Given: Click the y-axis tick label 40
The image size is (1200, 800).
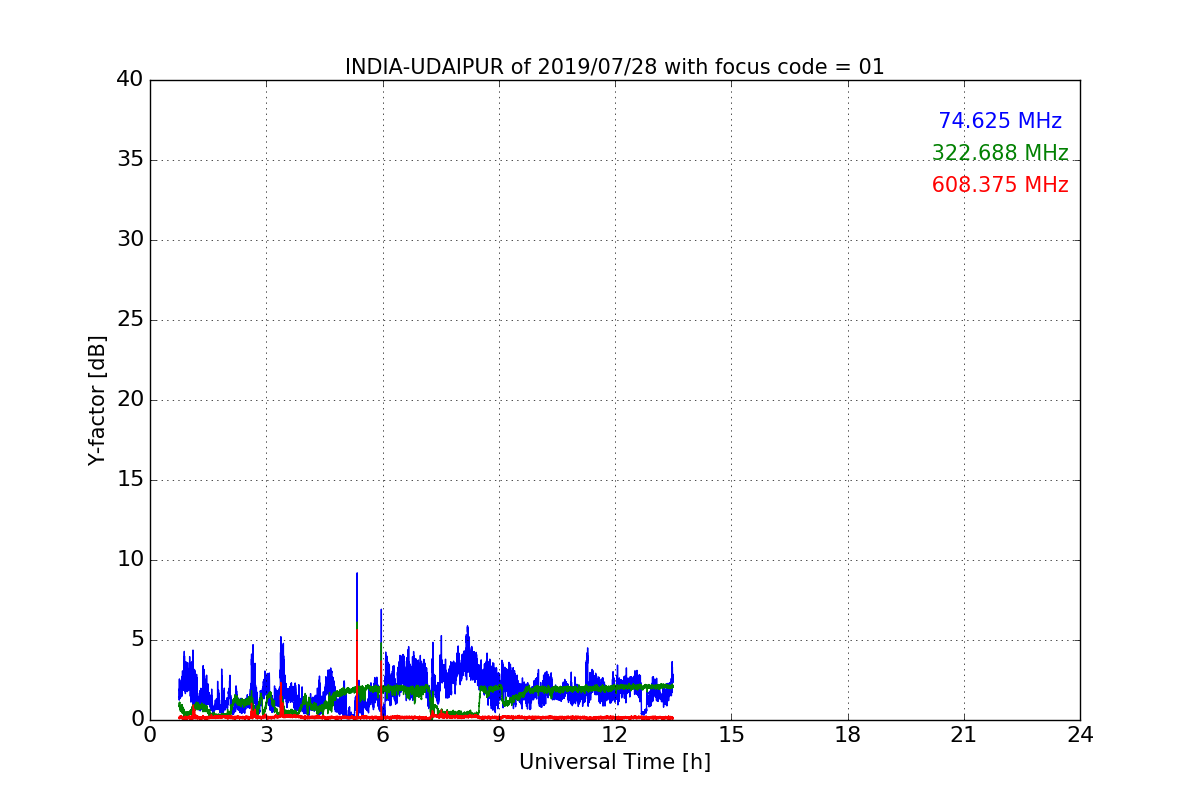Looking at the screenshot, I should point(130,80).
